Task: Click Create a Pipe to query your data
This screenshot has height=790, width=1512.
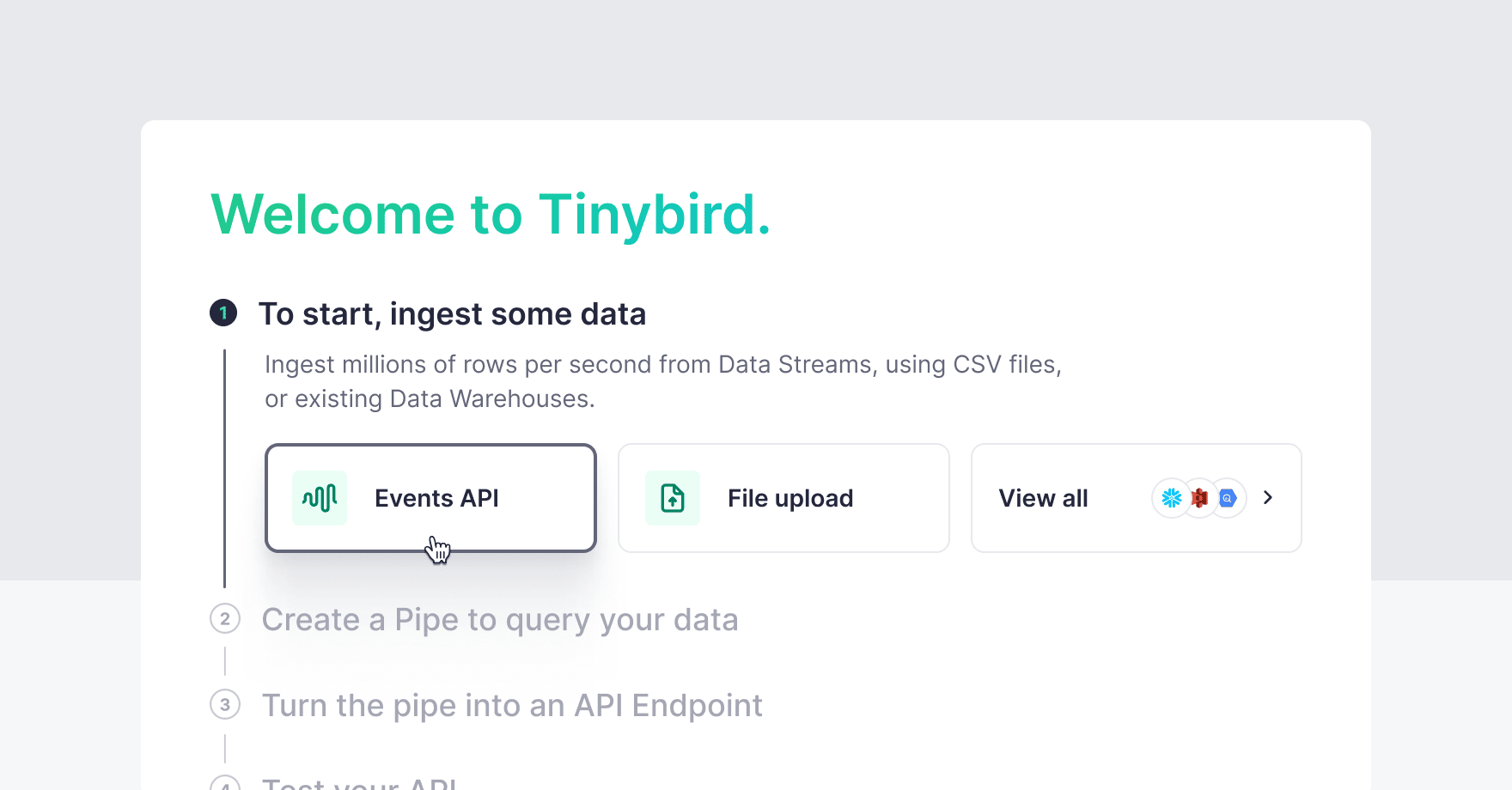Action: [x=501, y=619]
